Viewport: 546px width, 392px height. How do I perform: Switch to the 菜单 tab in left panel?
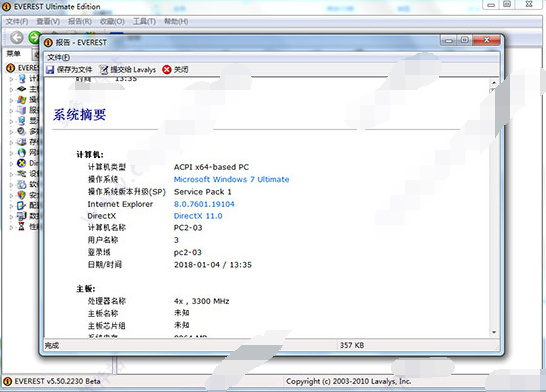pyautogui.click(x=14, y=54)
